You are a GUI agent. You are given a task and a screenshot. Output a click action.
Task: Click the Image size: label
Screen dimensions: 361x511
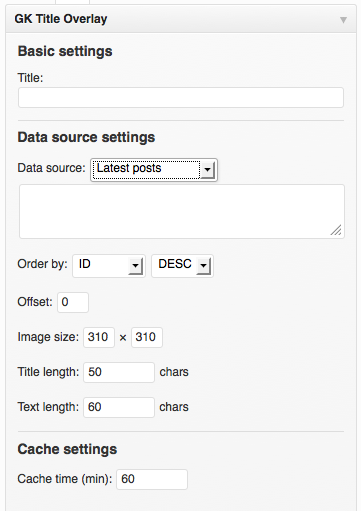click(x=48, y=337)
